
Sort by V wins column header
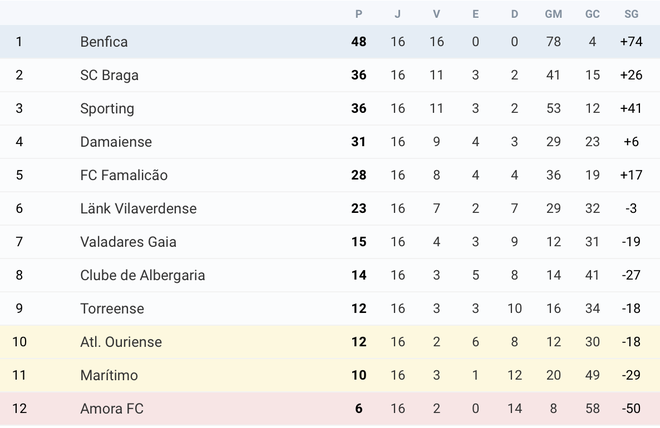pyautogui.click(x=436, y=14)
